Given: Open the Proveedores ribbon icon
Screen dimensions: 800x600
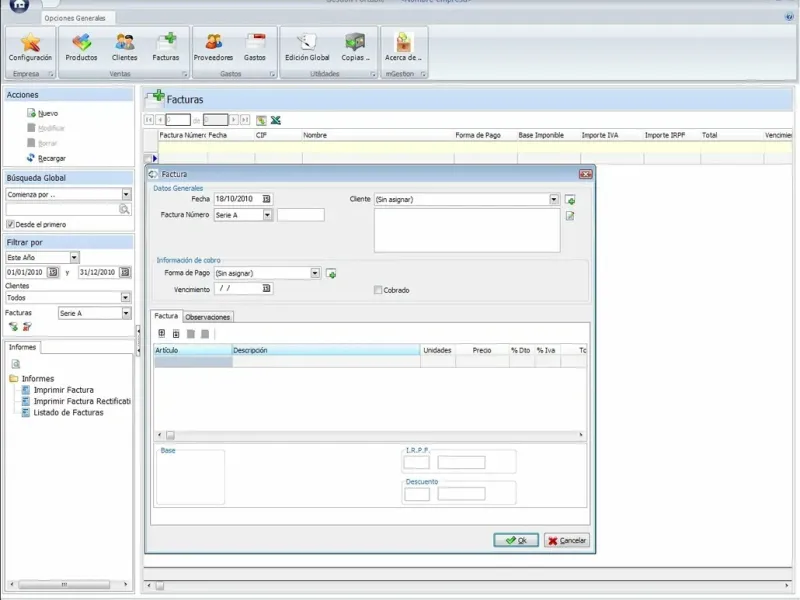Looking at the screenshot, I should (213, 46).
